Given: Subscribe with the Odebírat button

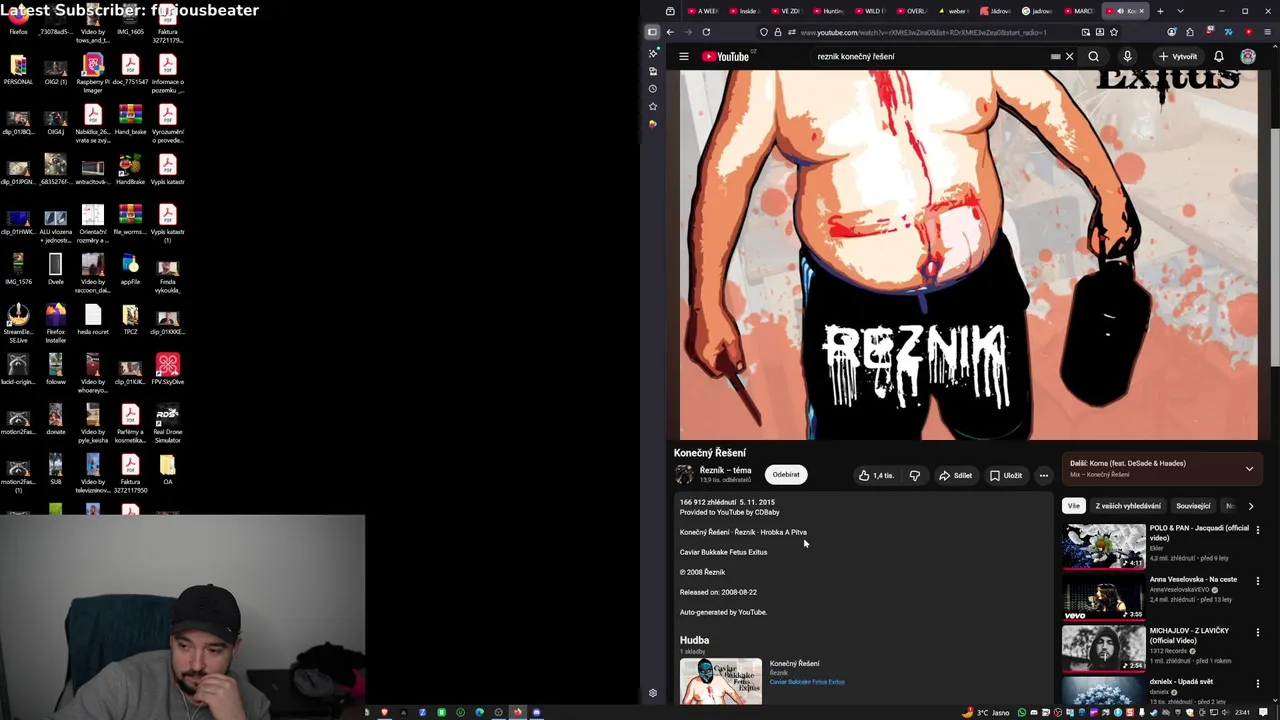Looking at the screenshot, I should click(786, 475).
